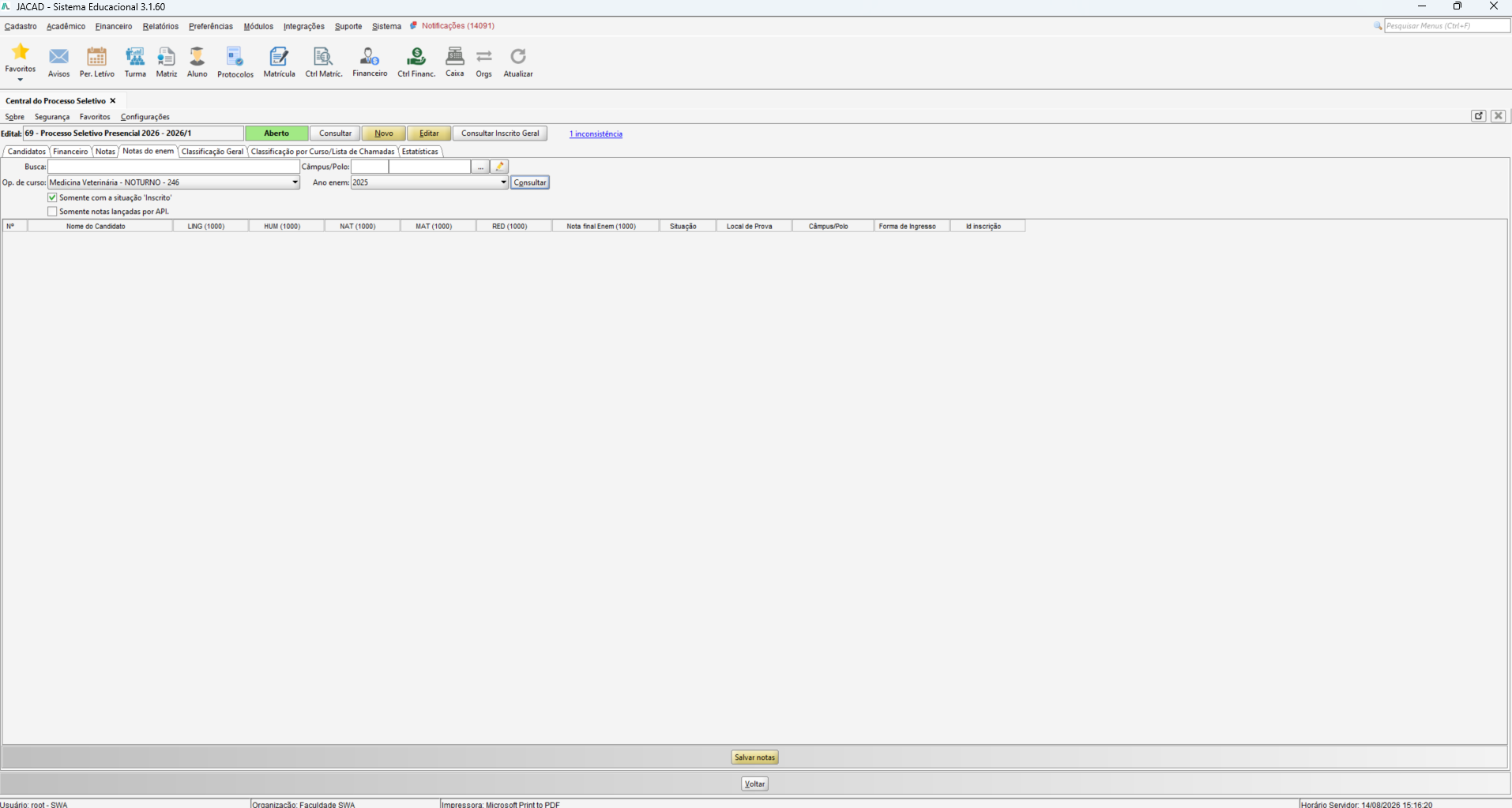Open the Financeiro toolbar icon
1512x808 pixels.
pos(370,57)
